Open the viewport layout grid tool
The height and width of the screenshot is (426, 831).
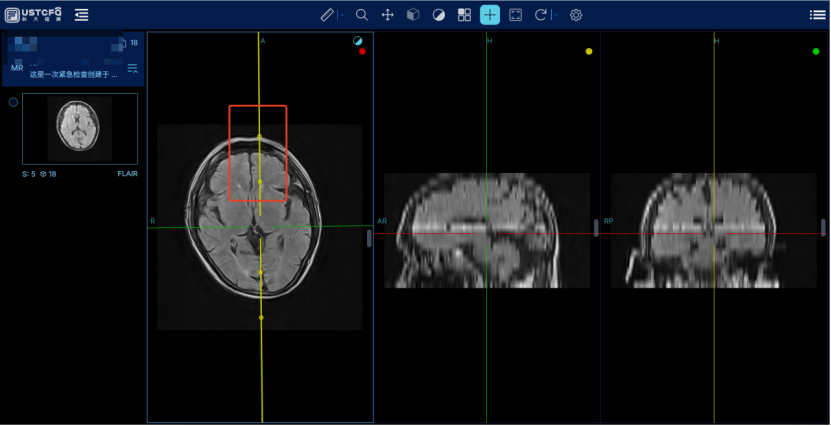click(464, 15)
